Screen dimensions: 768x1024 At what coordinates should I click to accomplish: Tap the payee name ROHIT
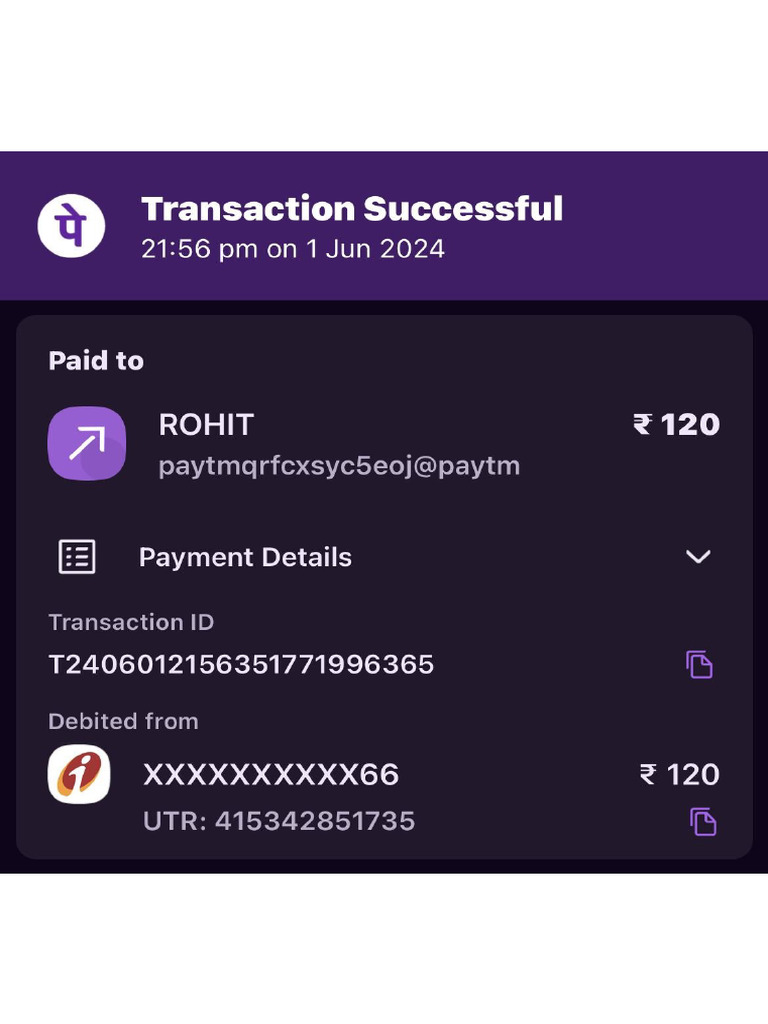pos(206,424)
